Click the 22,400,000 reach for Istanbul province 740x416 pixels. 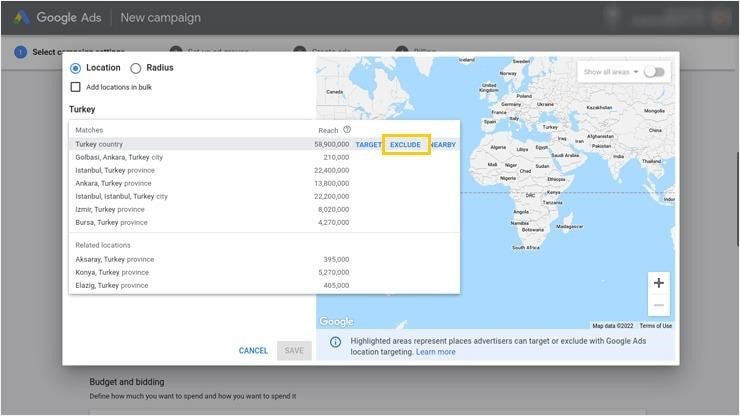(332, 170)
